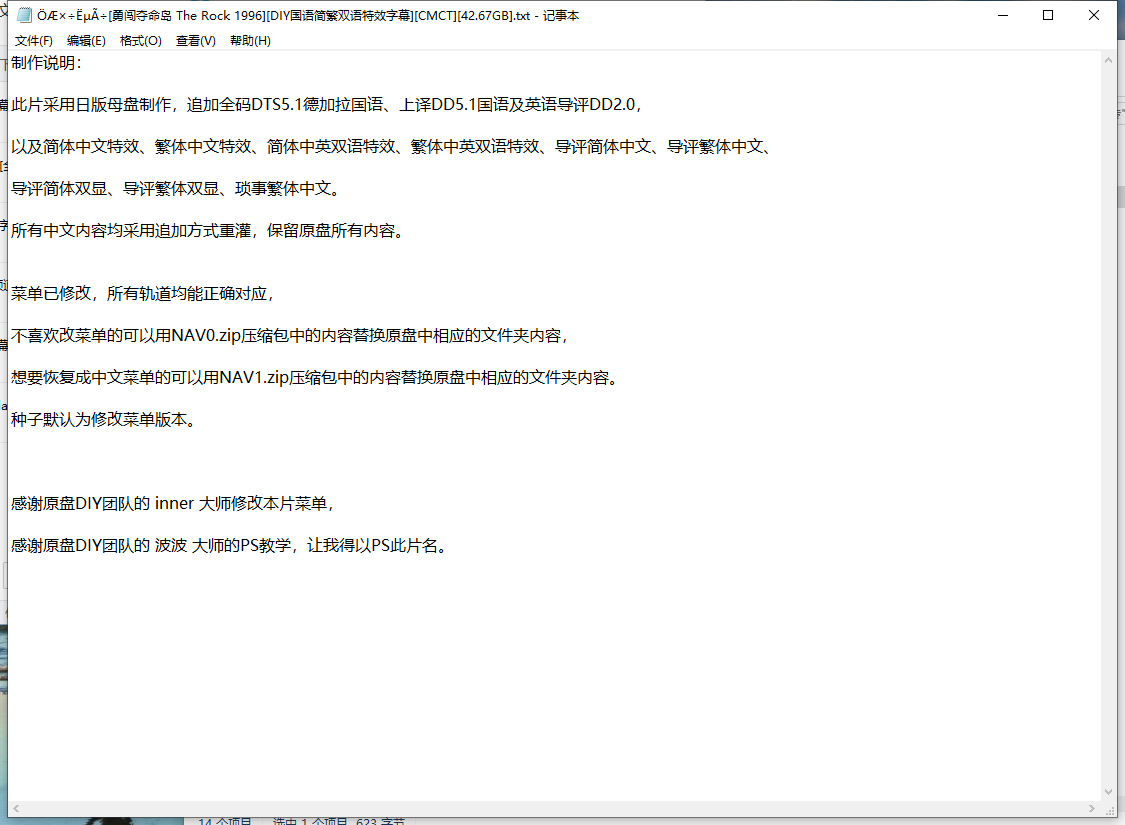
Task: Open the 编辑(E) menu
Action: click(86, 41)
